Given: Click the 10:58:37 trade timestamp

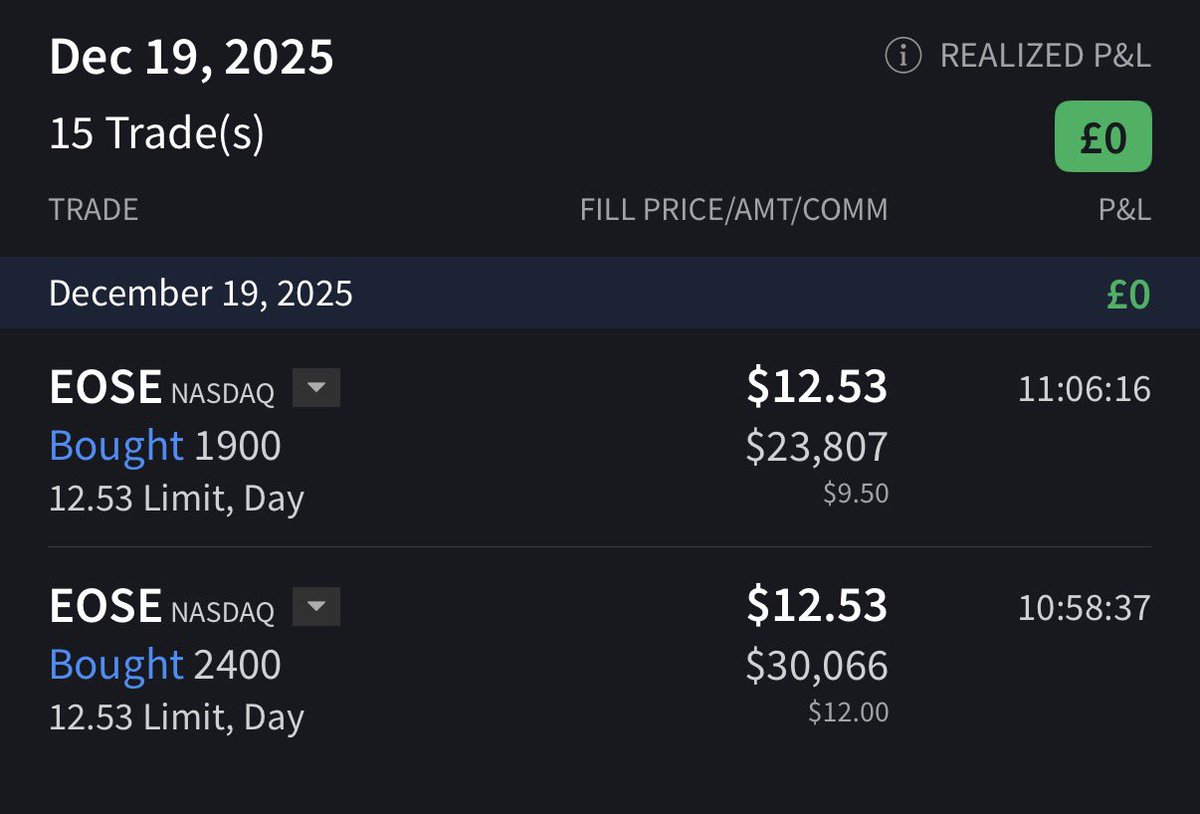Looking at the screenshot, I should (x=1084, y=607).
